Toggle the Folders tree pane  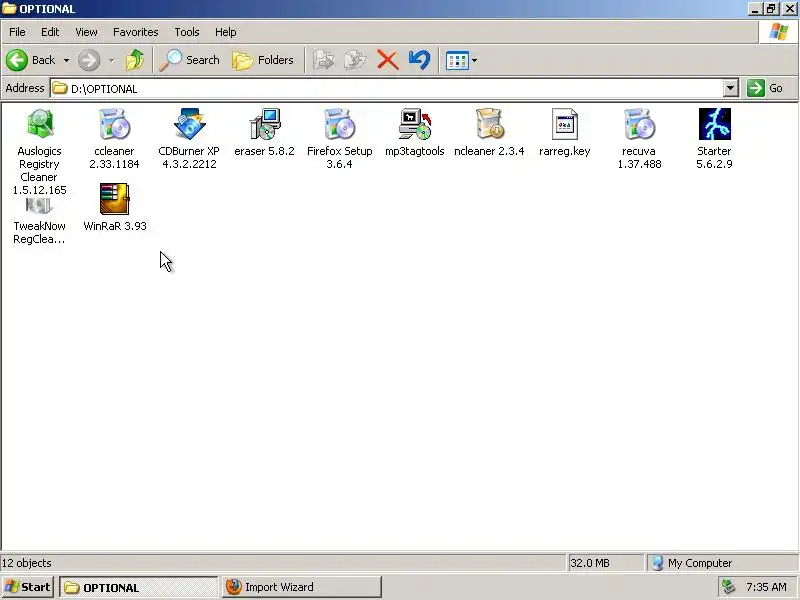pyautogui.click(x=263, y=60)
